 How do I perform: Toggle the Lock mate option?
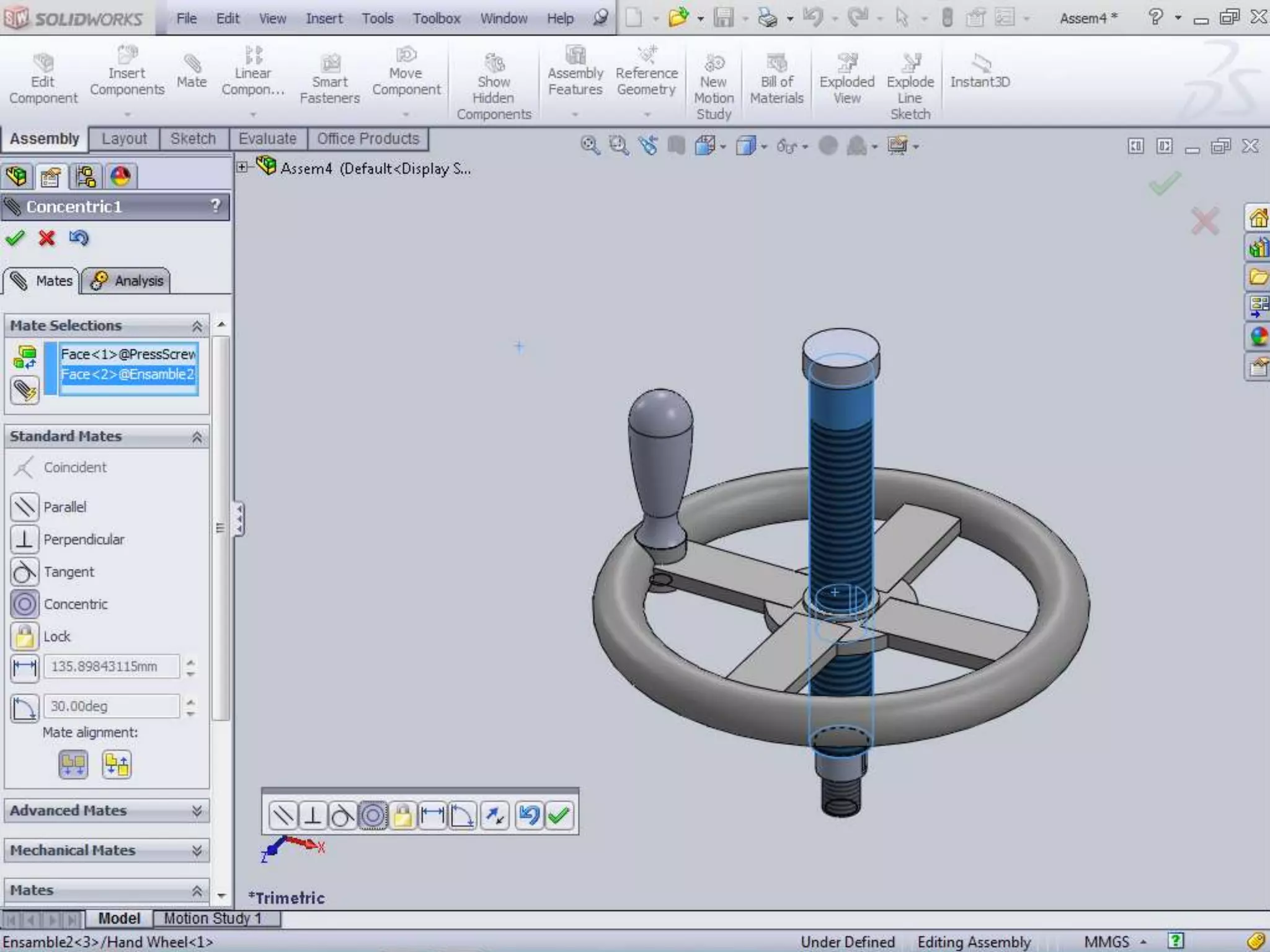pos(25,637)
